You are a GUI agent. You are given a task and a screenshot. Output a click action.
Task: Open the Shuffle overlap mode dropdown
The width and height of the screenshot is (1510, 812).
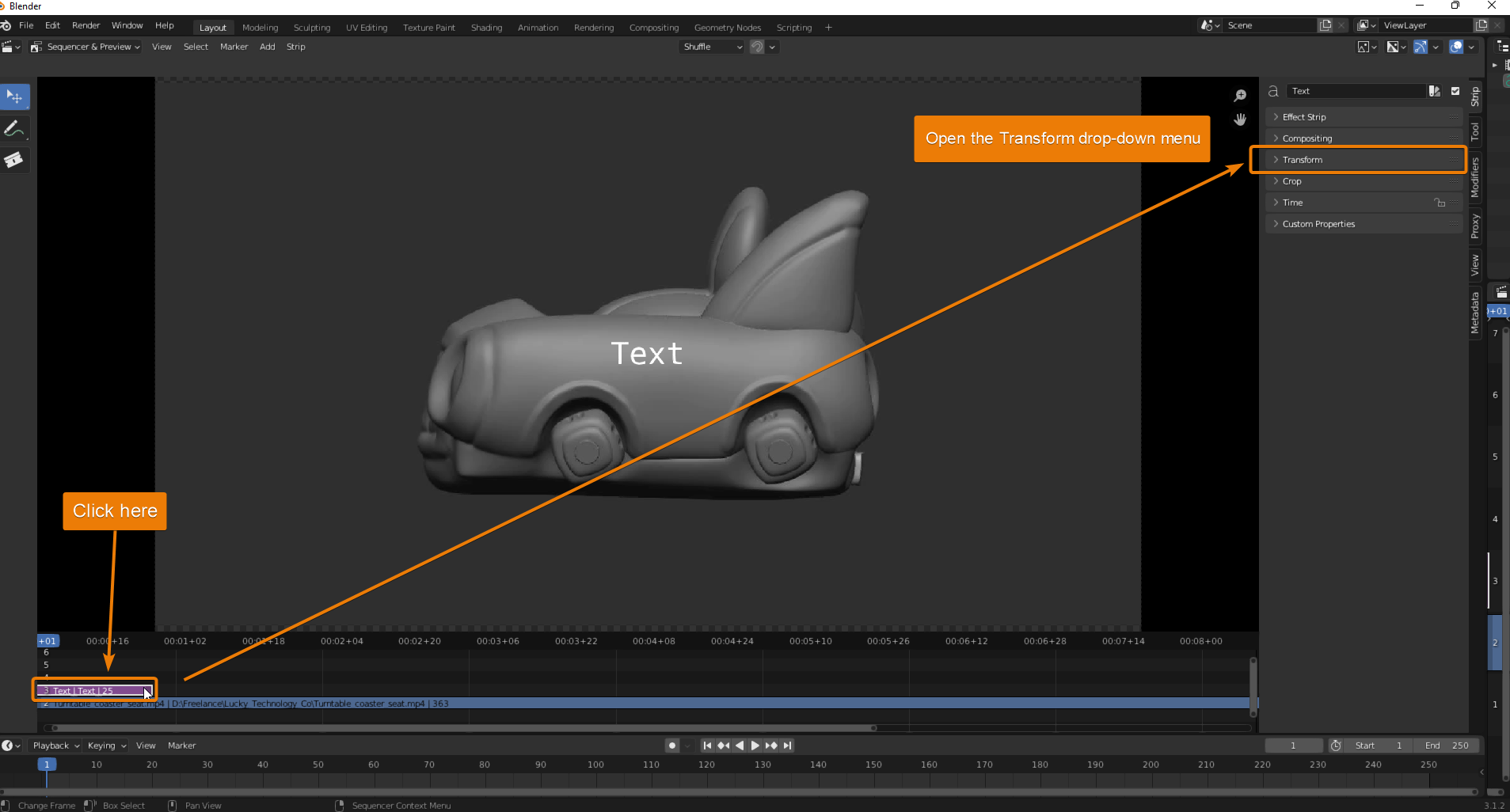pos(712,47)
